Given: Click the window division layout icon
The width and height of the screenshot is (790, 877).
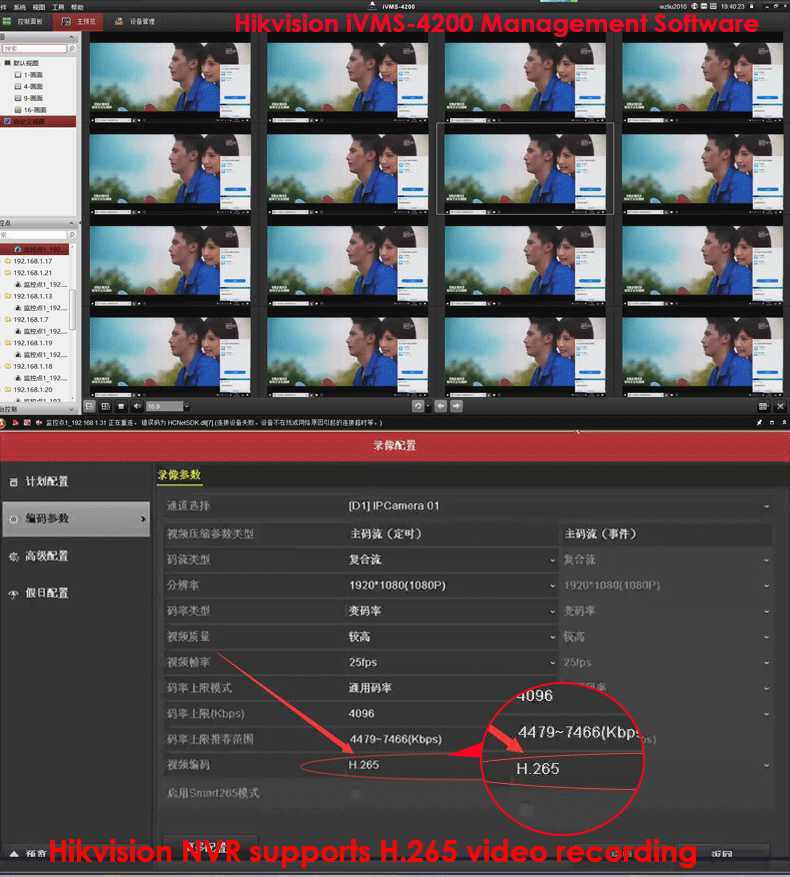Looking at the screenshot, I should click(x=105, y=406).
